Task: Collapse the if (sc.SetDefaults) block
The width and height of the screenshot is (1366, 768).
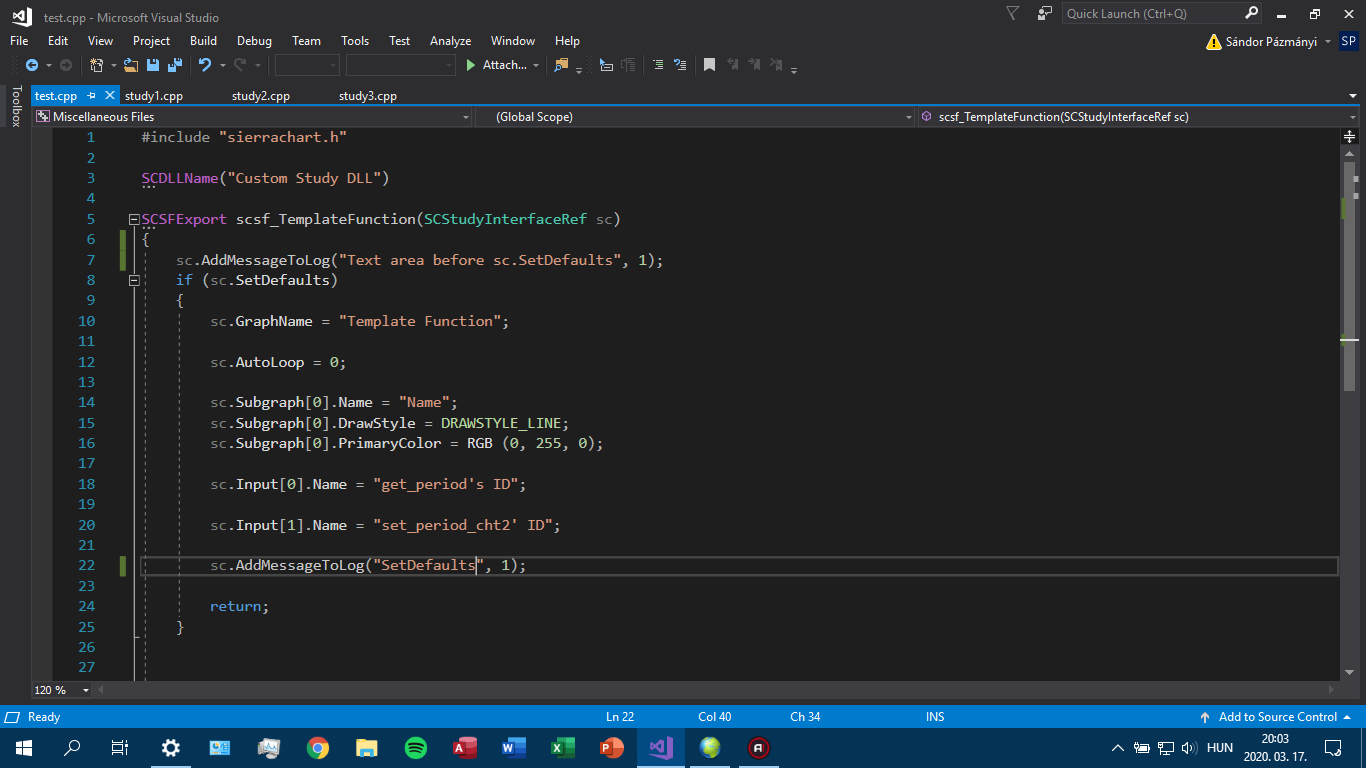Action: click(134, 281)
